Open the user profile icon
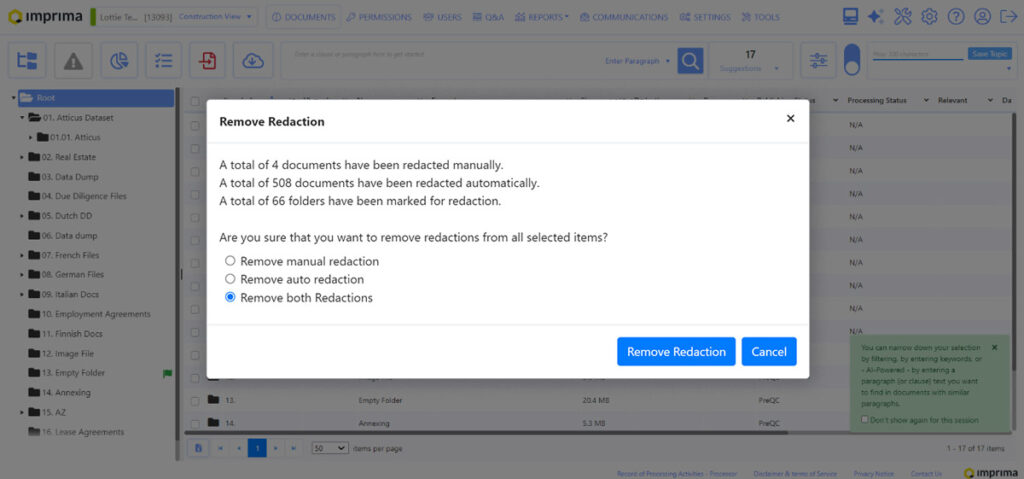The height and width of the screenshot is (479, 1024). pos(982,16)
